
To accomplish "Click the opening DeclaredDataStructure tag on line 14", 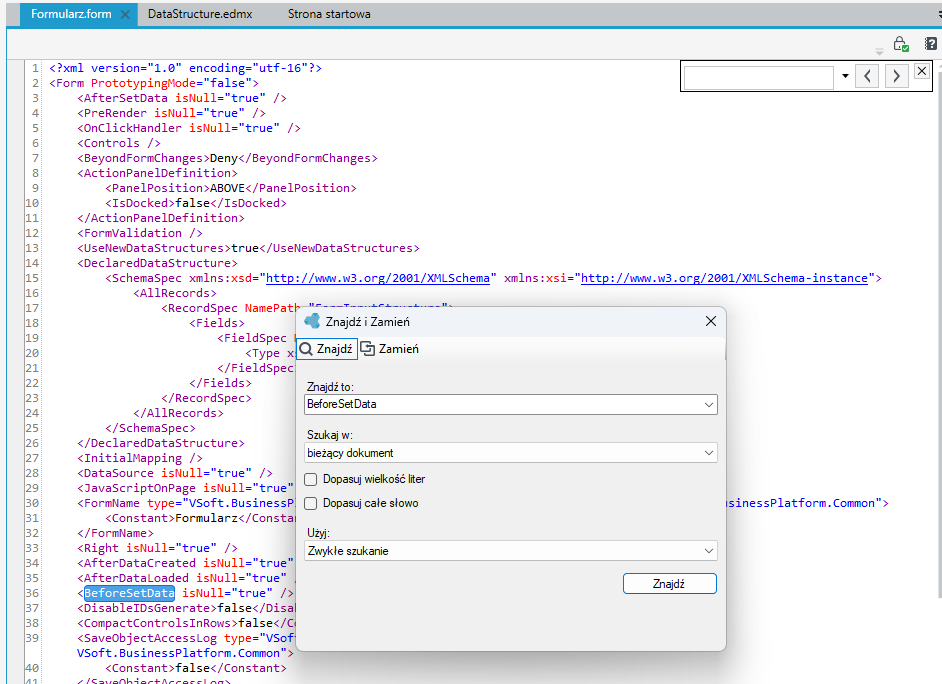I will (157, 263).
